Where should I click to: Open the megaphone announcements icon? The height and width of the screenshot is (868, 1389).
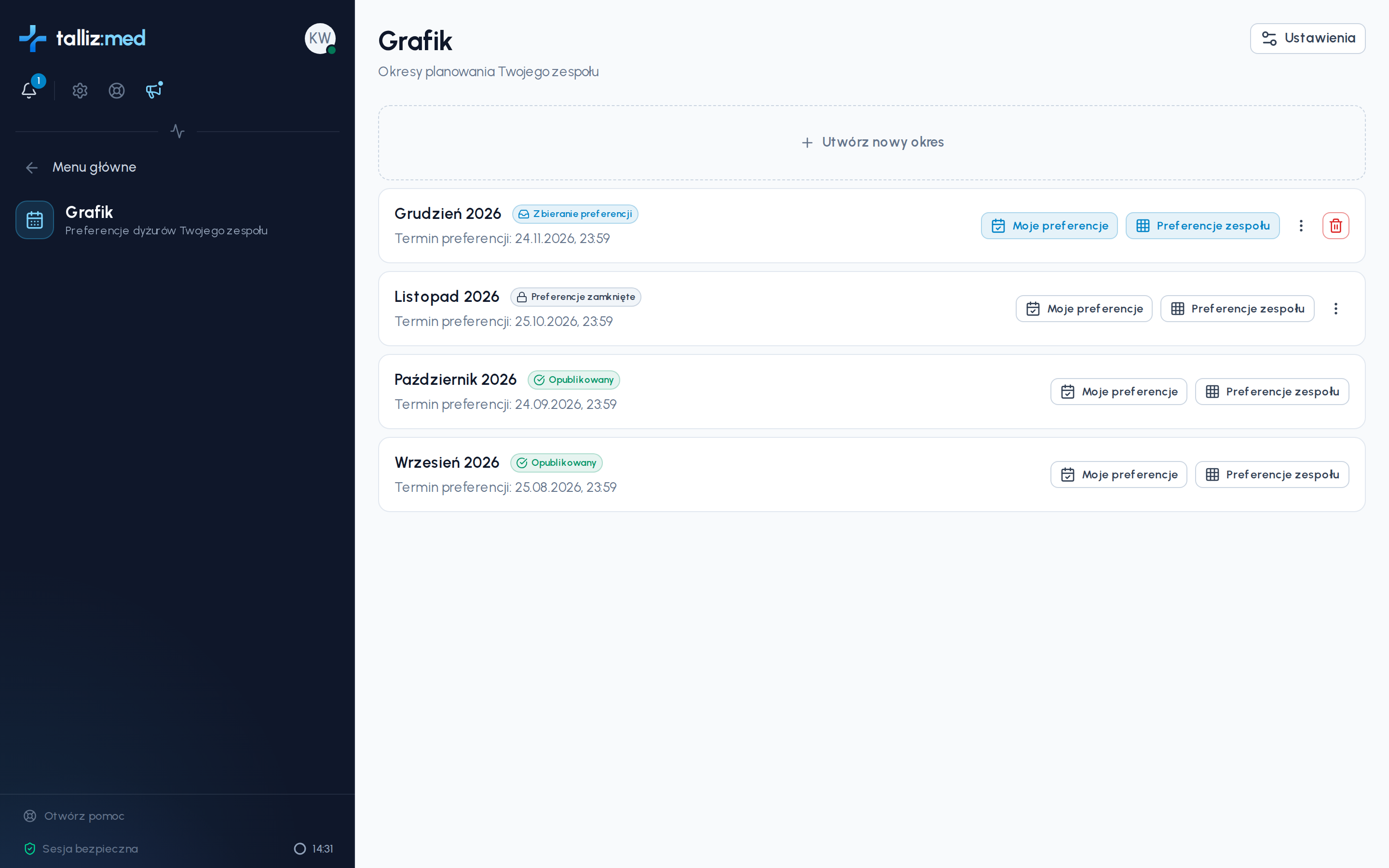pyautogui.click(x=154, y=91)
